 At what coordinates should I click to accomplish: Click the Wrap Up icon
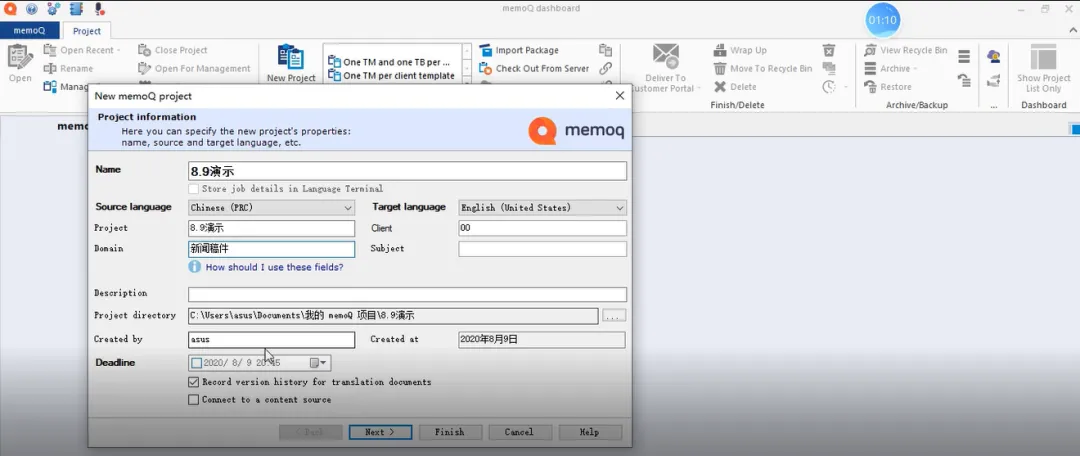[720, 50]
